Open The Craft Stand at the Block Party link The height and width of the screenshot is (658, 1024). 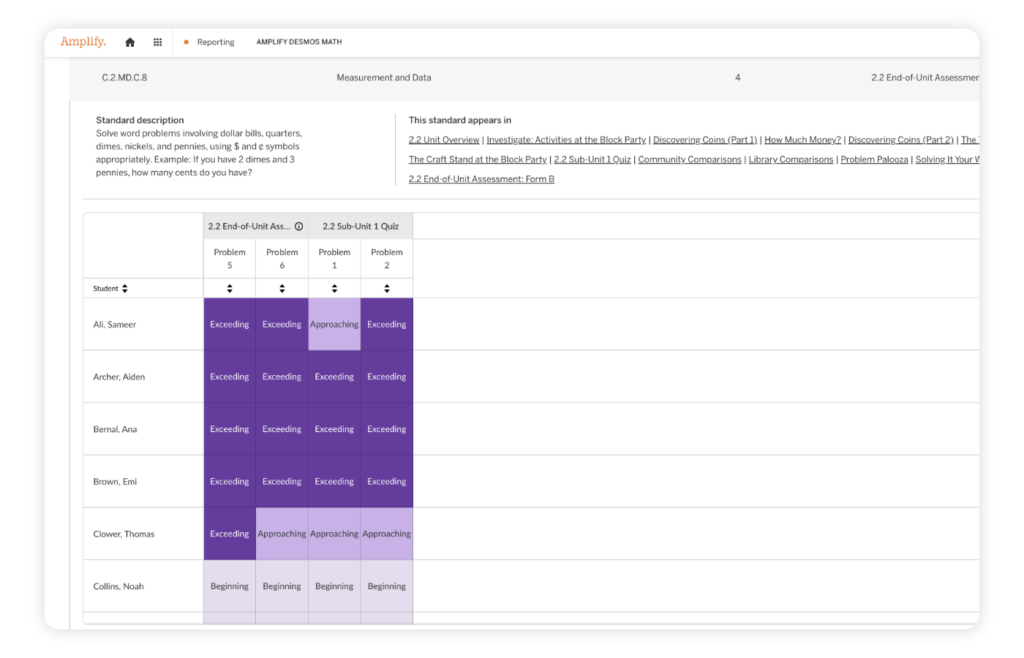pos(477,159)
